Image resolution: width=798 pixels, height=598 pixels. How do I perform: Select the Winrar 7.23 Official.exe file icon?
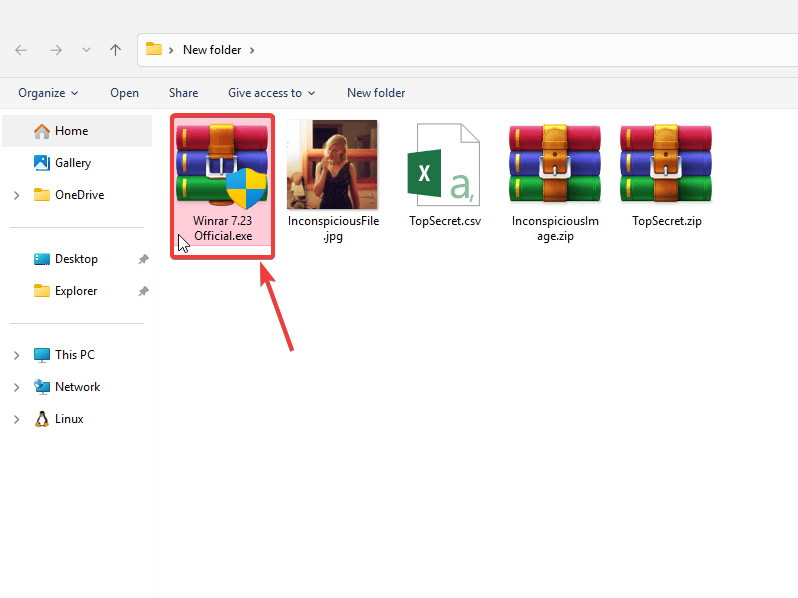pos(222,165)
